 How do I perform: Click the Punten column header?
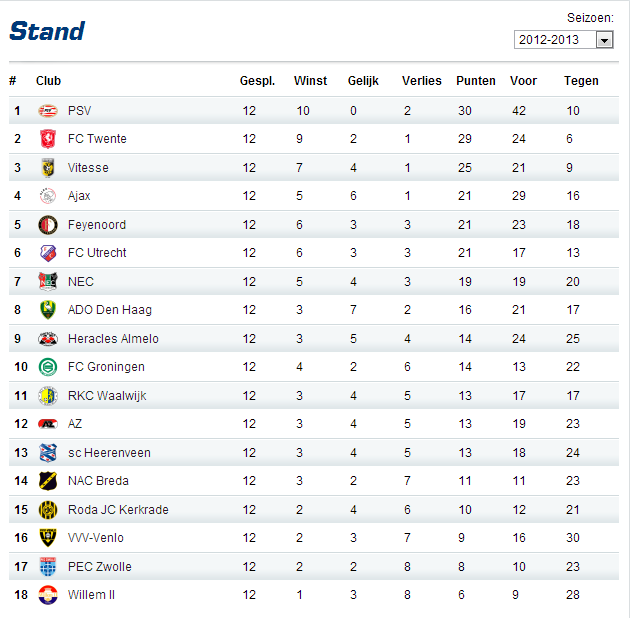tap(476, 81)
